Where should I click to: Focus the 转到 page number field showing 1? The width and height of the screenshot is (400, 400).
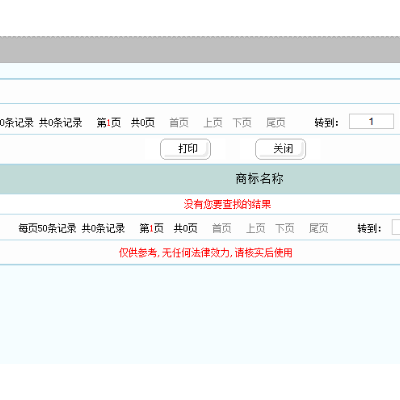pyautogui.click(x=371, y=121)
